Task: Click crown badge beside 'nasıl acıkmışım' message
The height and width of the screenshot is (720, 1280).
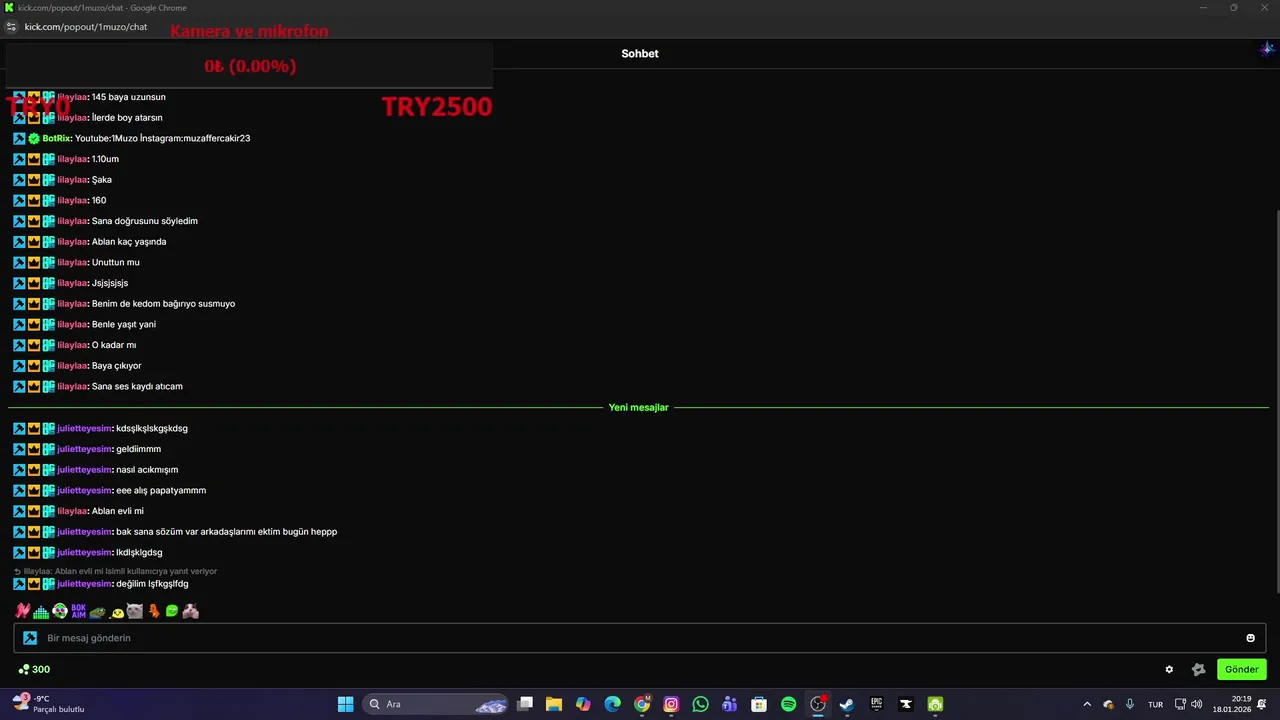Action: (34, 470)
